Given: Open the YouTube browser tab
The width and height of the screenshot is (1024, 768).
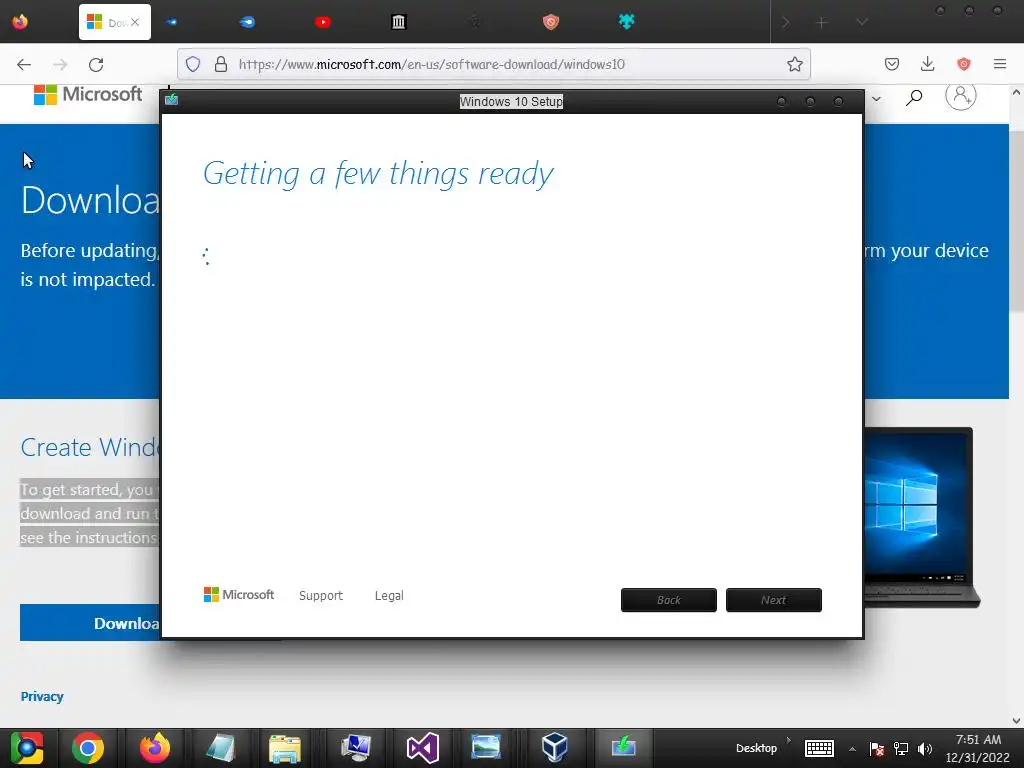Looking at the screenshot, I should click(323, 22).
